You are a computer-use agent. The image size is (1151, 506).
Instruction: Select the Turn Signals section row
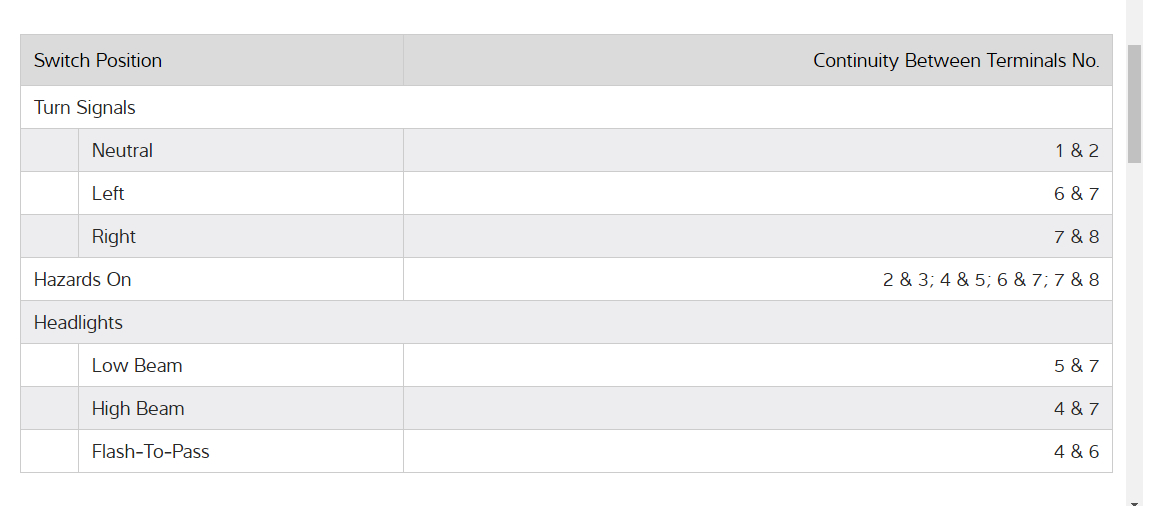tap(85, 108)
